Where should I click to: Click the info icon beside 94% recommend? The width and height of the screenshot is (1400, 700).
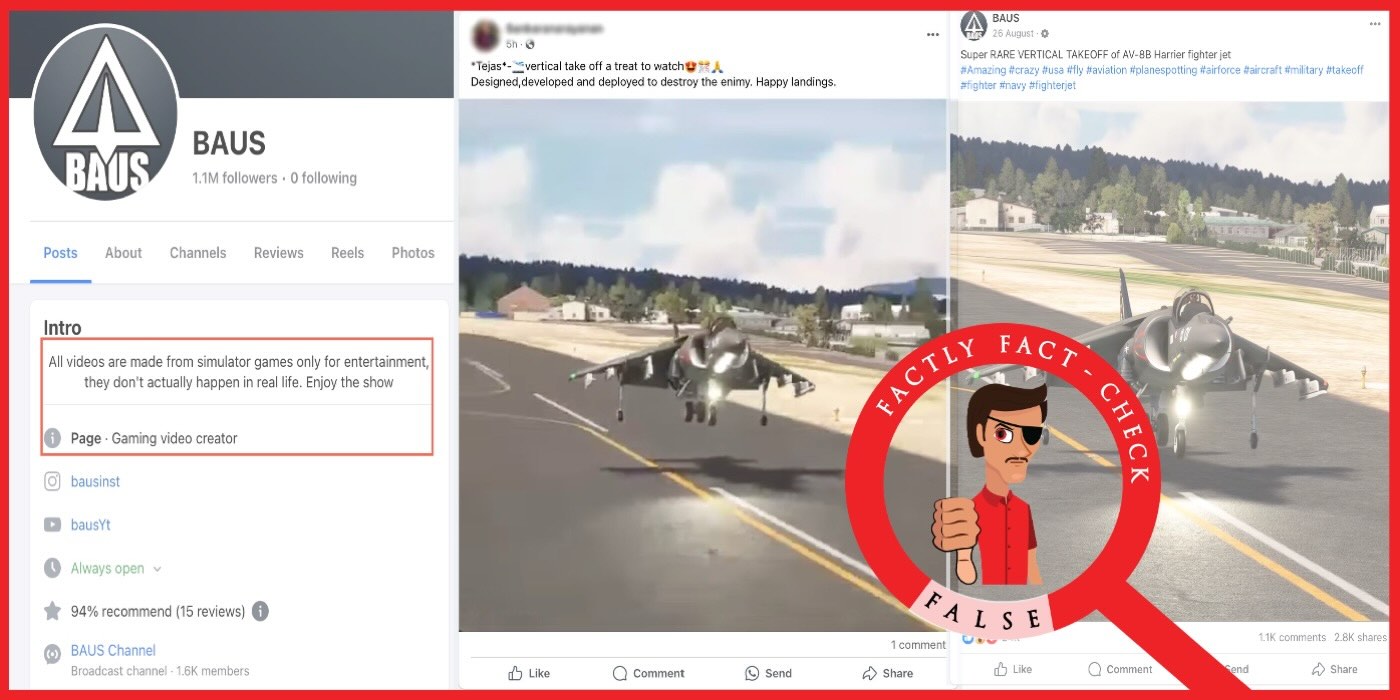point(260,611)
